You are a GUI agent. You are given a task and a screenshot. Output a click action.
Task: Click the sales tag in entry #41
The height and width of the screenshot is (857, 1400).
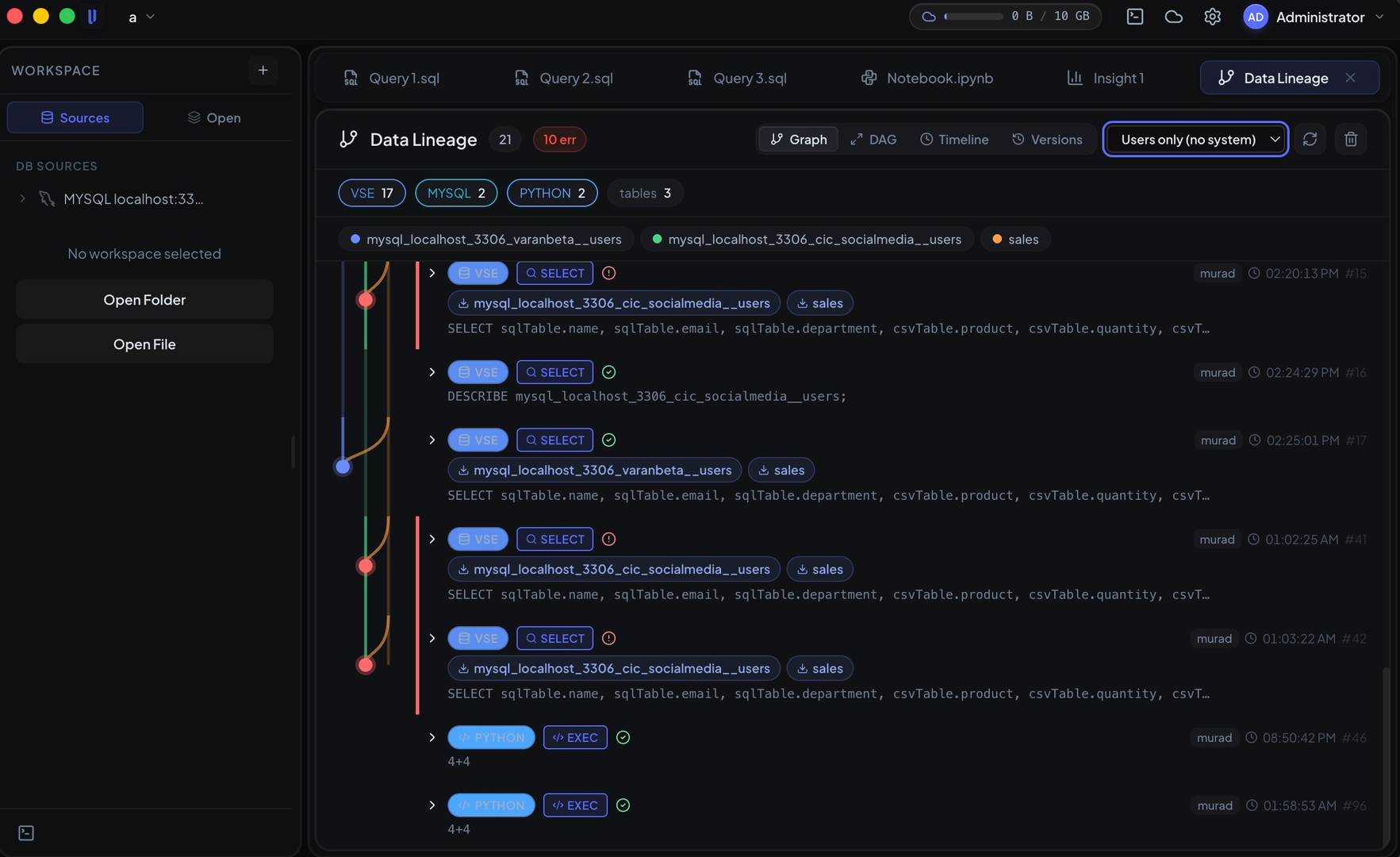coord(820,569)
